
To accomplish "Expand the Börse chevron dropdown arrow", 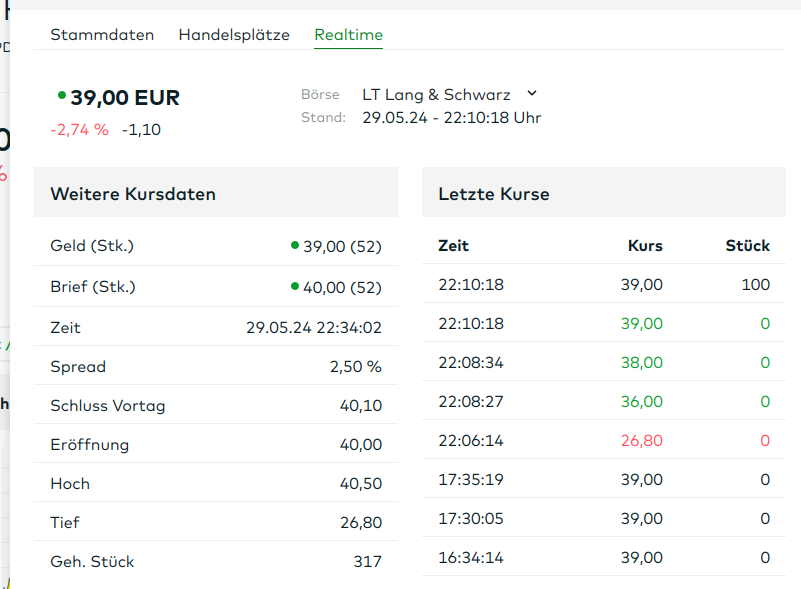I will tap(532, 94).
